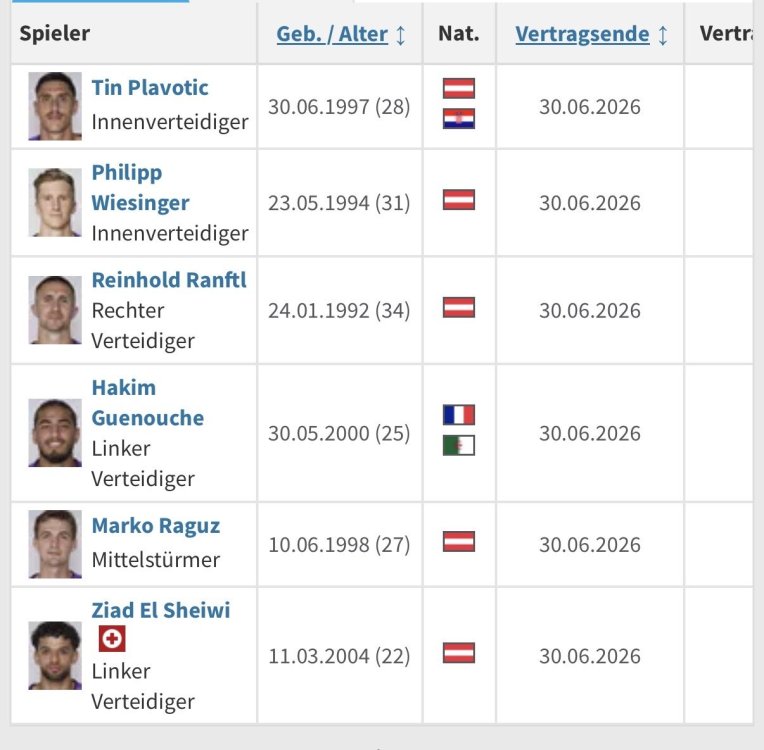Click Hakim Guenouche's French flag icon

[459, 414]
